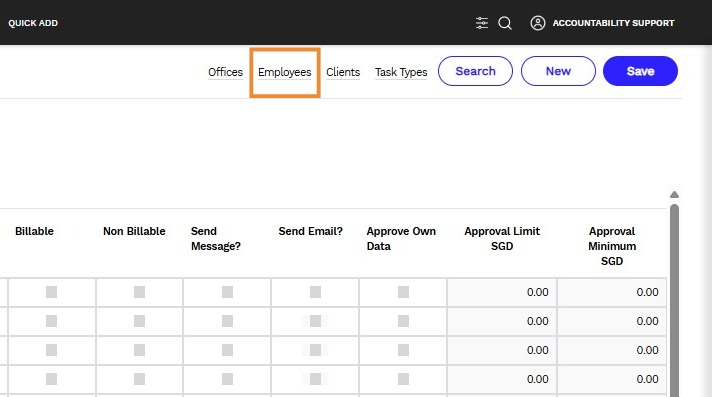Click the vertical scrollbar thumb of table
This screenshot has height=397, width=712.
coord(674,300)
